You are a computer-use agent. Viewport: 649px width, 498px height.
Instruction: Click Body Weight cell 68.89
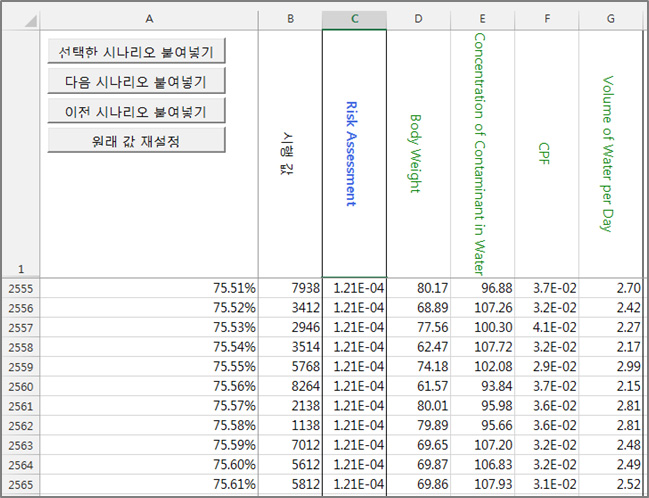point(418,308)
